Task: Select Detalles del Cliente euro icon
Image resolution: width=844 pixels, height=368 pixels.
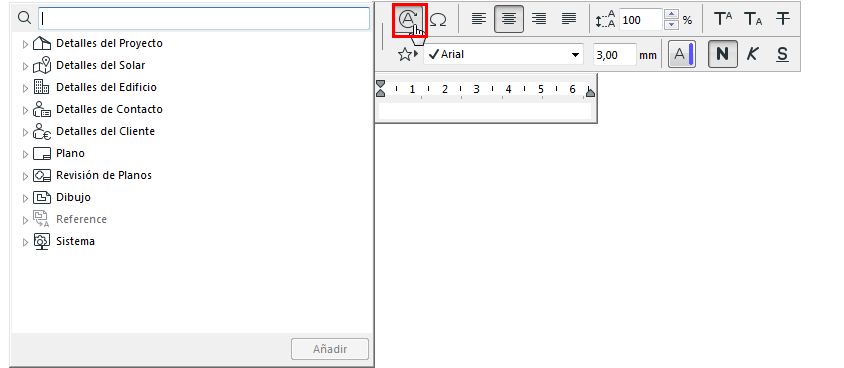Action: tap(41, 131)
